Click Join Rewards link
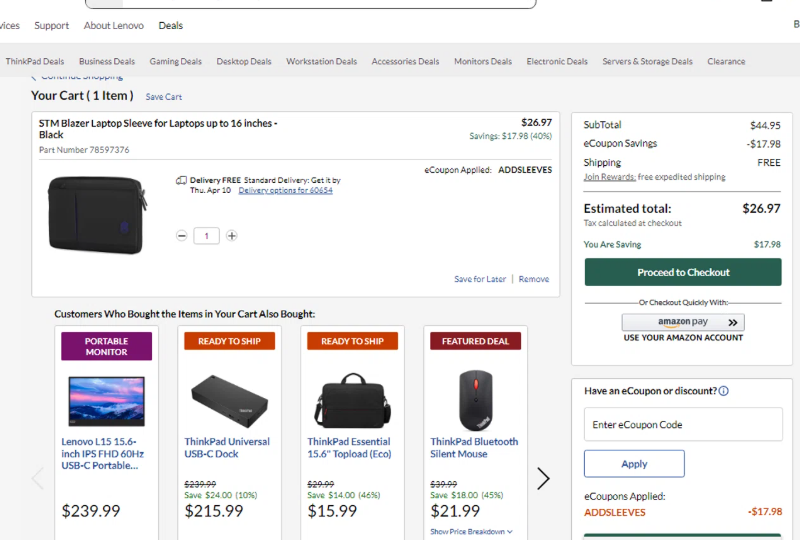 610,177
